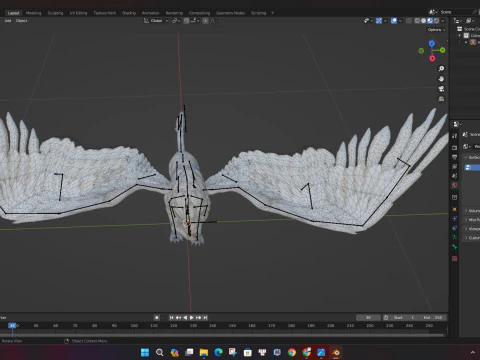Image resolution: width=480 pixels, height=360 pixels.
Task: Select wireframe viewport shading
Action: pyautogui.click(x=417, y=21)
